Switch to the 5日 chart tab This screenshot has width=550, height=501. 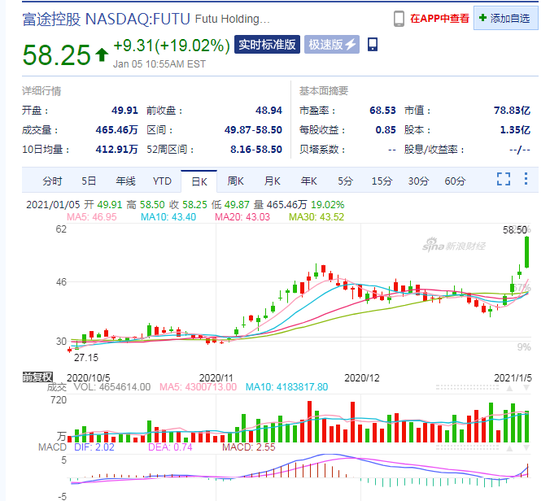coord(89,181)
